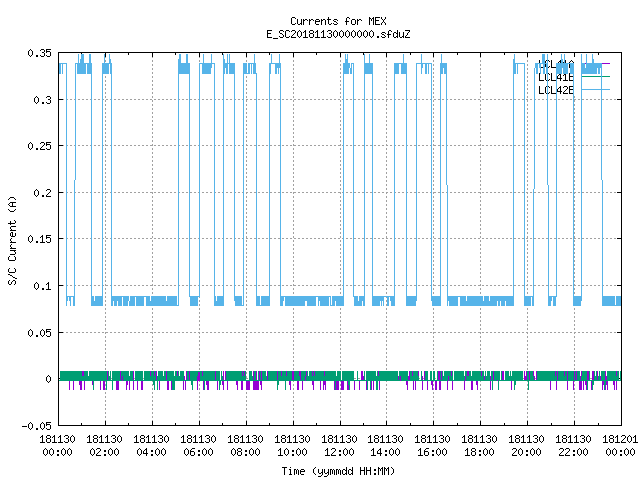
Task: Click the x-axis time label 04:00
Action: [x=151, y=453]
